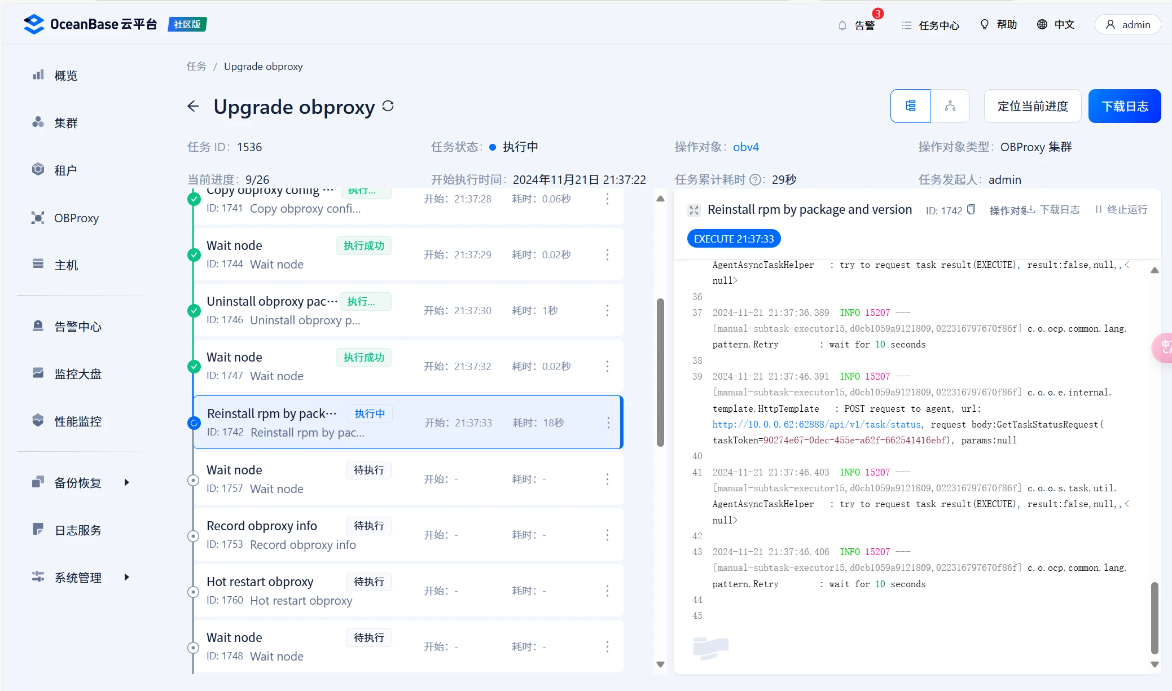This screenshot has width=1172, height=691.
Task: Open more options for Reinstall rpm task
Action: [608, 423]
